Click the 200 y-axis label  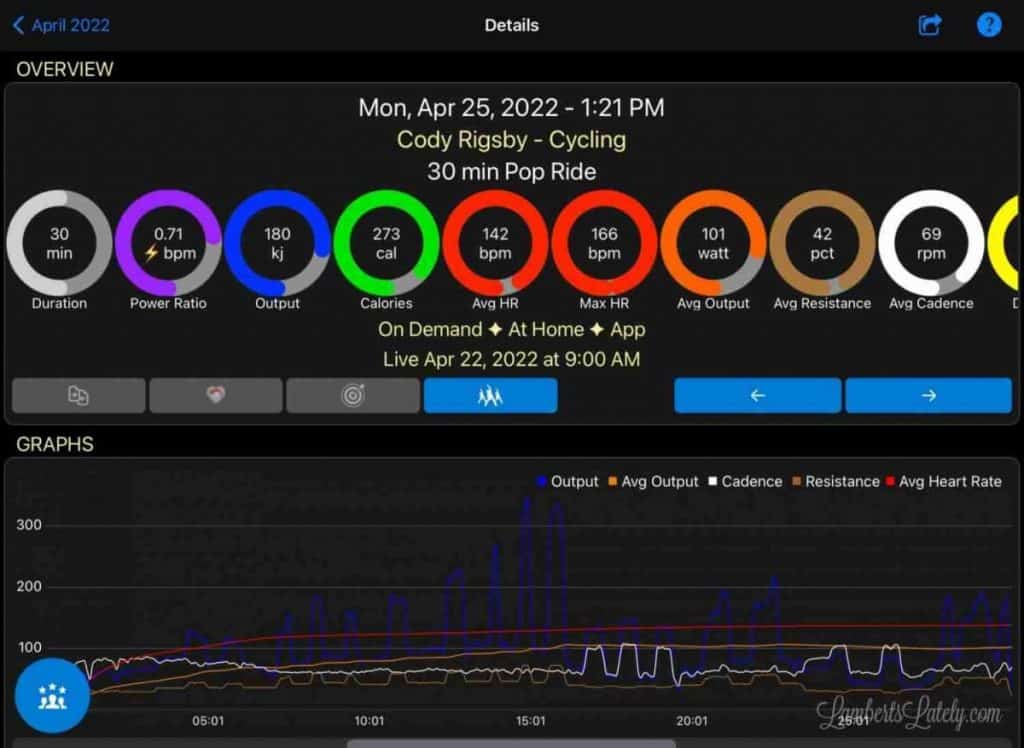(29, 587)
